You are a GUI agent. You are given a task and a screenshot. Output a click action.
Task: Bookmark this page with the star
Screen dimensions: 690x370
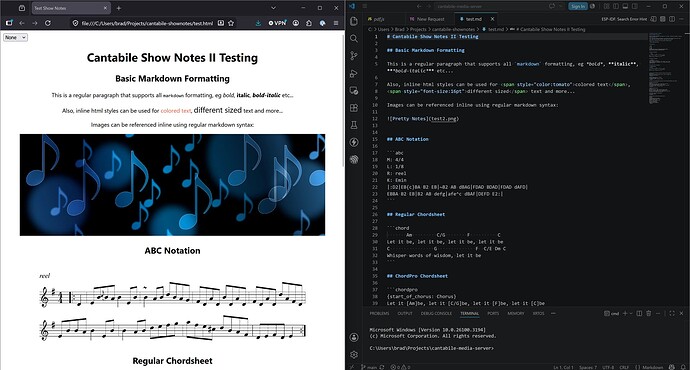(x=231, y=23)
